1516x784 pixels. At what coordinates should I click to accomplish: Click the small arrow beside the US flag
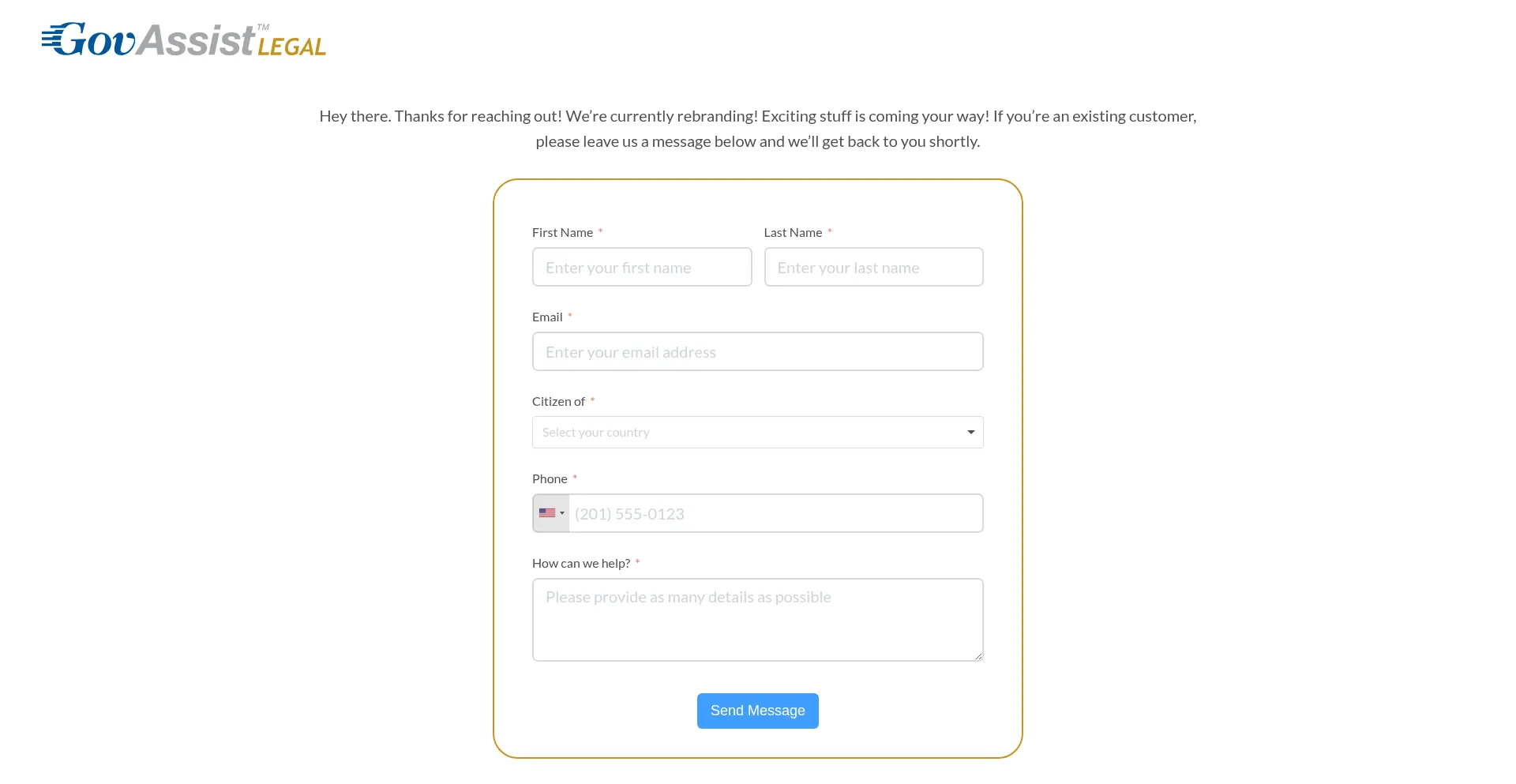[x=562, y=513]
